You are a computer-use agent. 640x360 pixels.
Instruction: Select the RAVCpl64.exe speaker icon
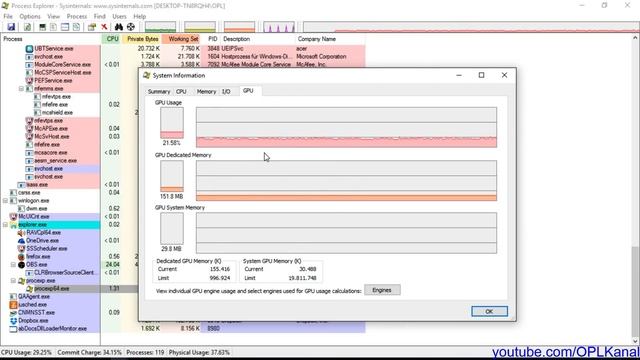pos(21,233)
